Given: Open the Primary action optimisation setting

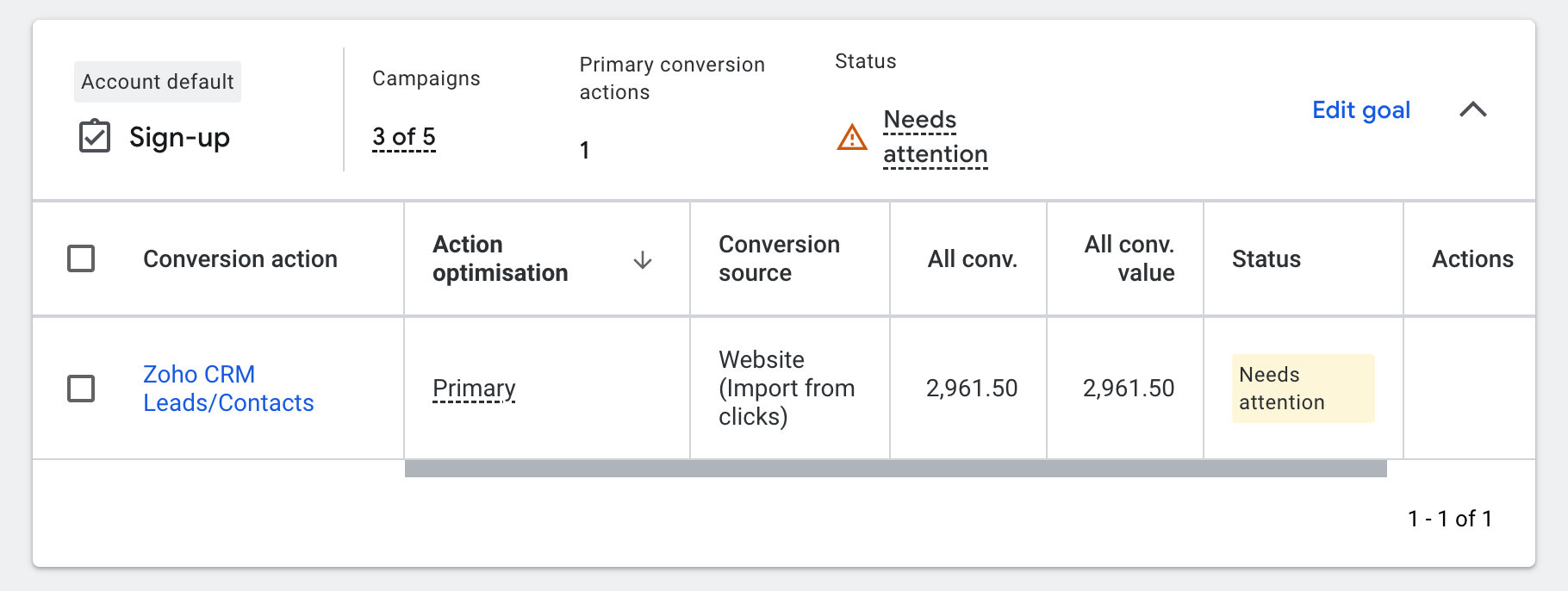Looking at the screenshot, I should pyautogui.click(x=474, y=389).
